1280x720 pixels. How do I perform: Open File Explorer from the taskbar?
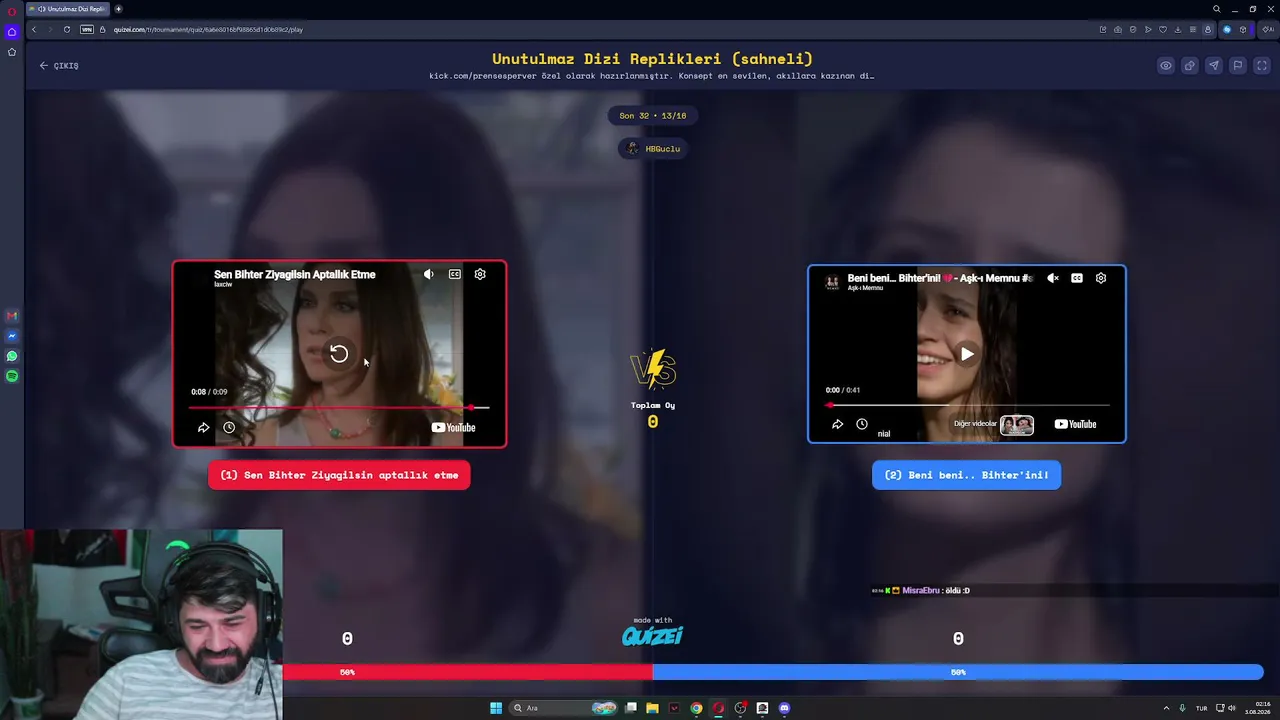click(652, 708)
